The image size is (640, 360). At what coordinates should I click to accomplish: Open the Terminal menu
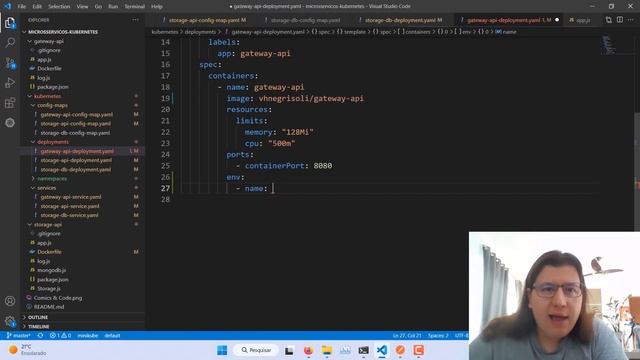coord(134,7)
